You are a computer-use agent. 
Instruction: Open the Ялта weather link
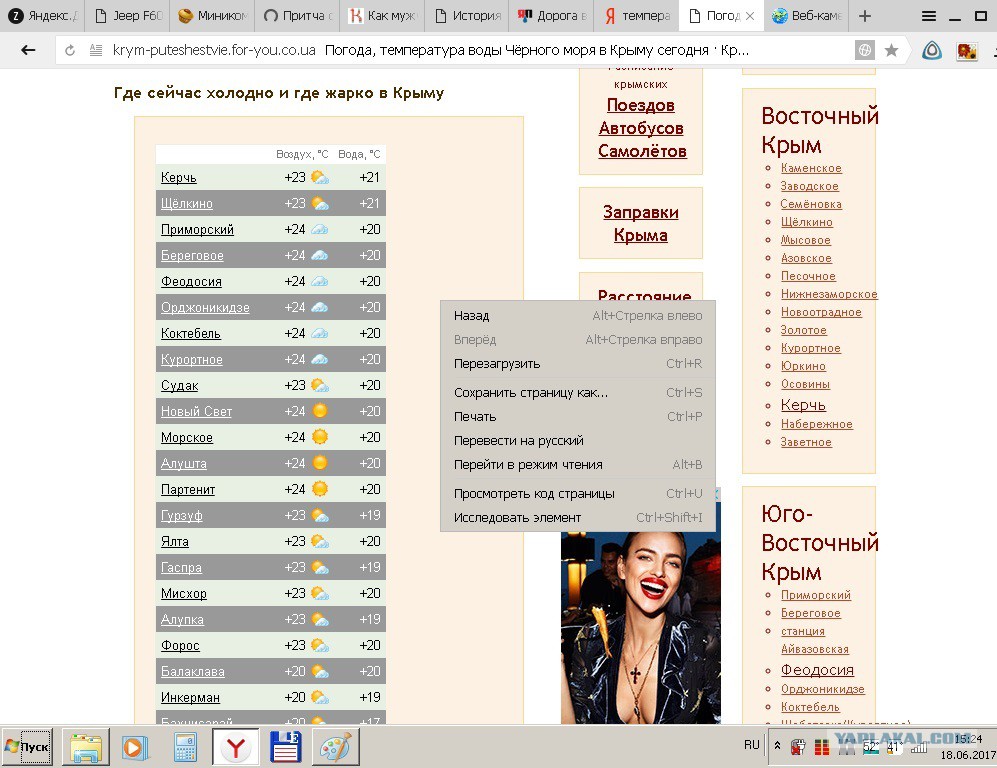pos(174,542)
